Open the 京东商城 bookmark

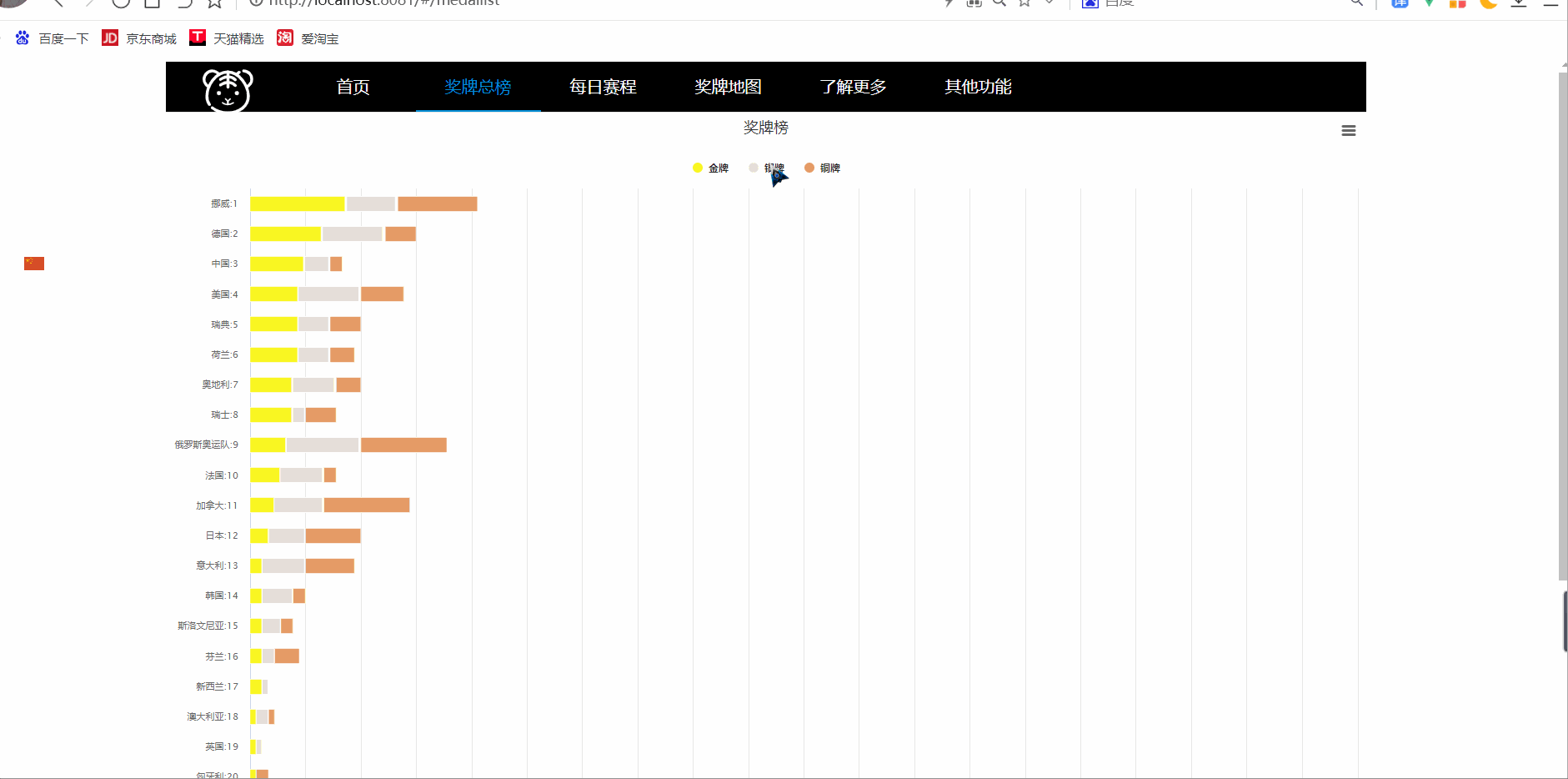pyautogui.click(x=139, y=38)
